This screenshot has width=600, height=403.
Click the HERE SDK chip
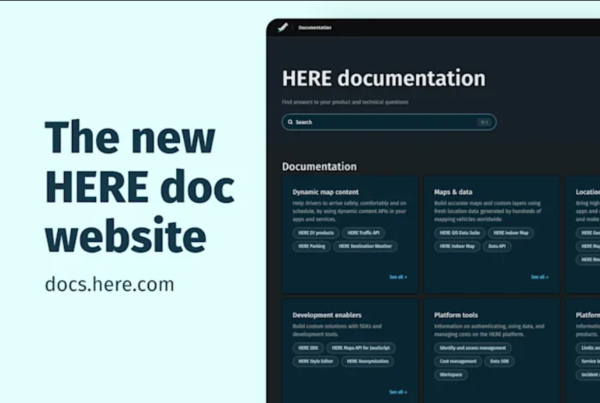pos(306,348)
